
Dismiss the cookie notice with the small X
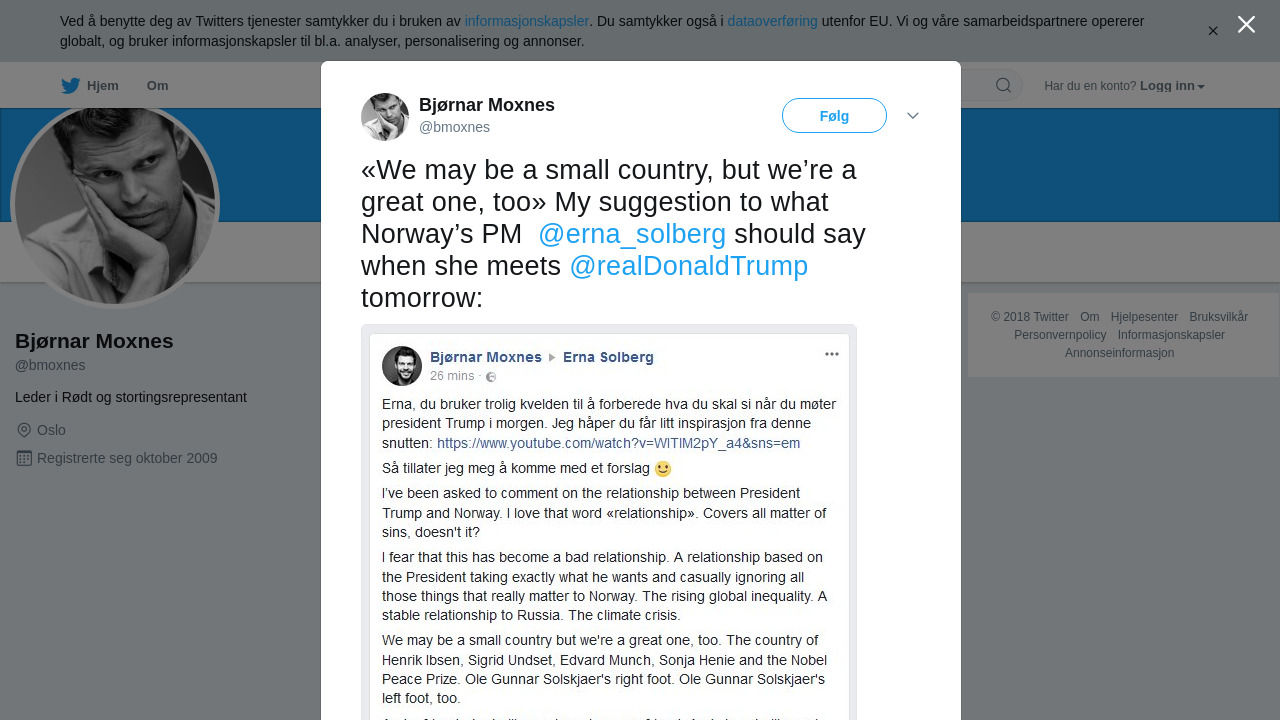click(x=1213, y=31)
